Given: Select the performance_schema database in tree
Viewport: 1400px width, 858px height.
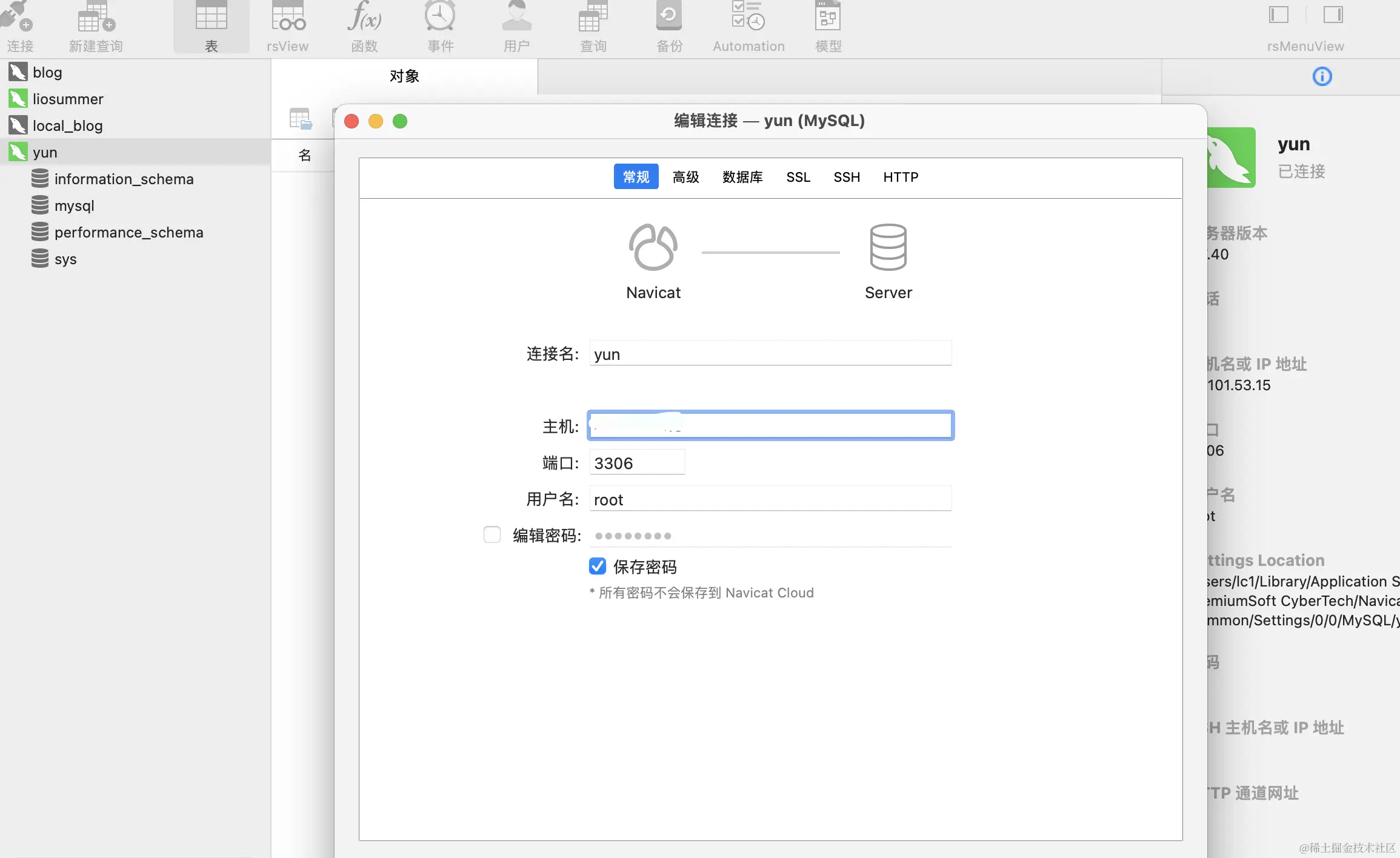Looking at the screenshot, I should pos(128,232).
